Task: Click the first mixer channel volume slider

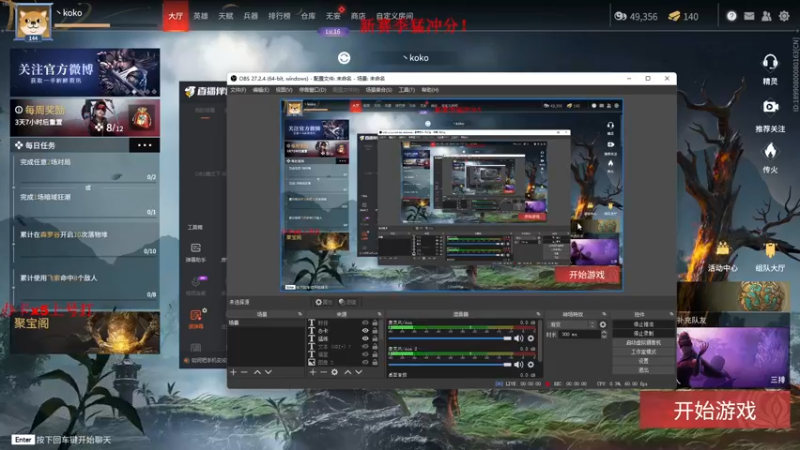Action: coord(449,338)
